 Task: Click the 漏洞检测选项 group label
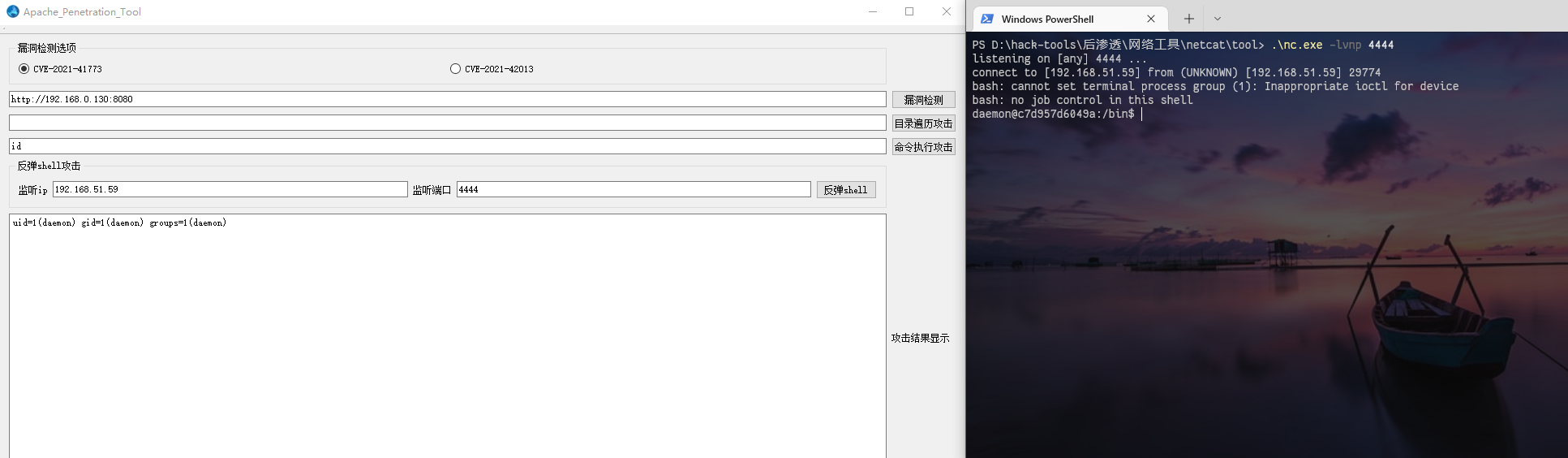47,48
